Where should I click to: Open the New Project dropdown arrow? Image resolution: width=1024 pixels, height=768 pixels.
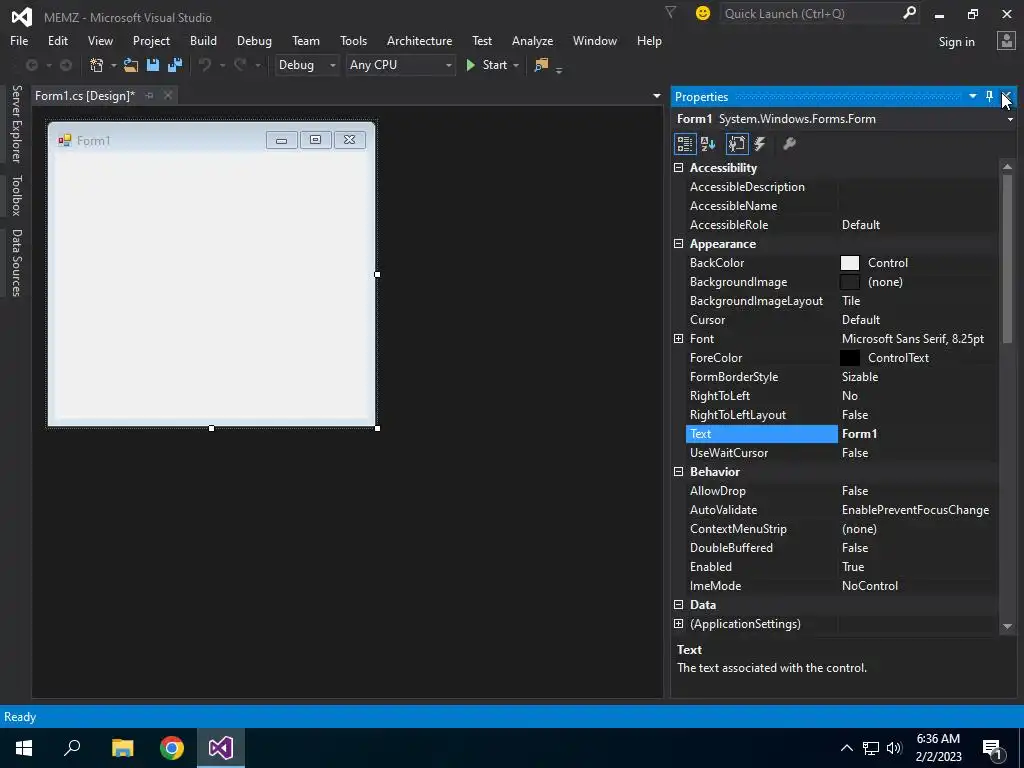pos(113,65)
